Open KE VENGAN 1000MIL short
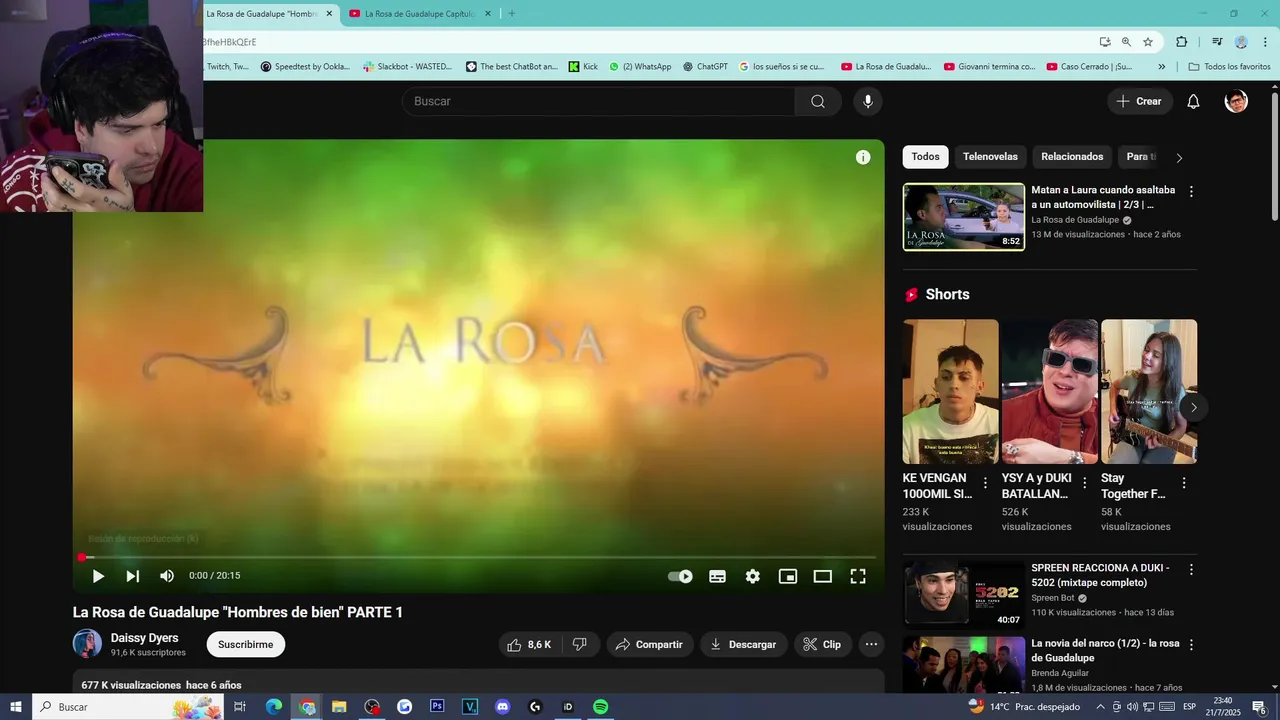 [950, 391]
